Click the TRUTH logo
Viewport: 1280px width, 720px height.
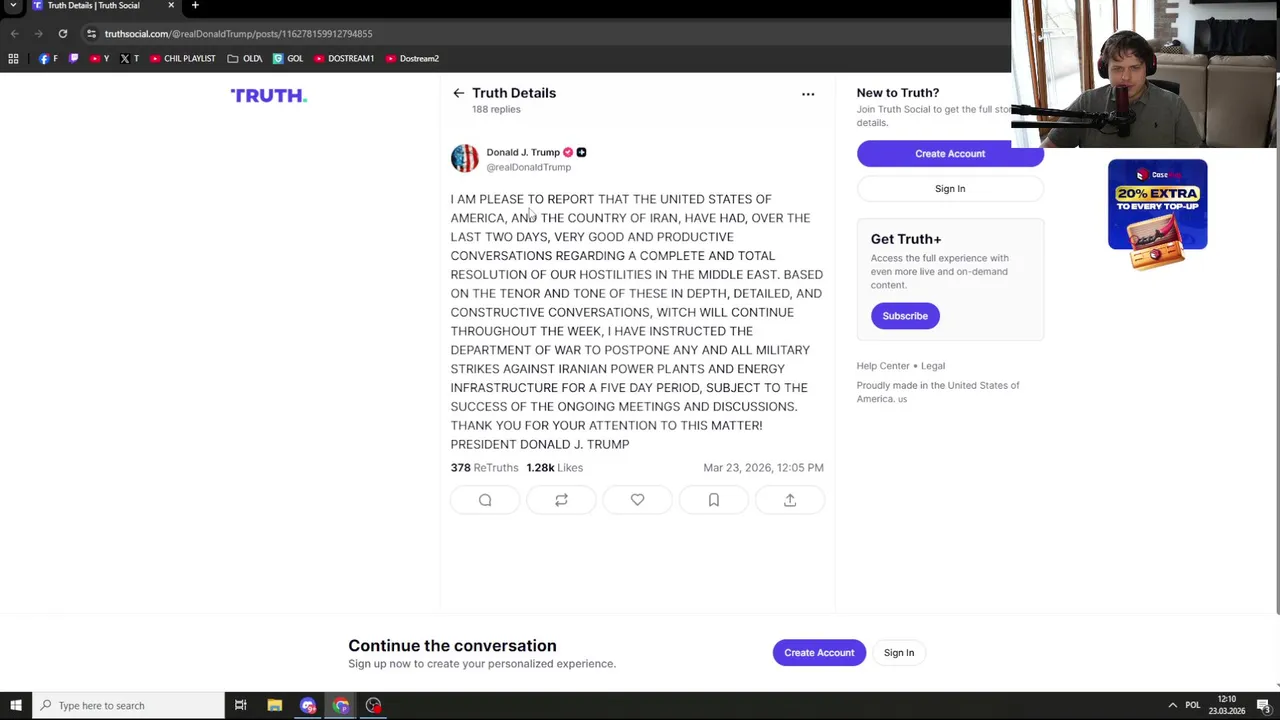click(x=269, y=96)
